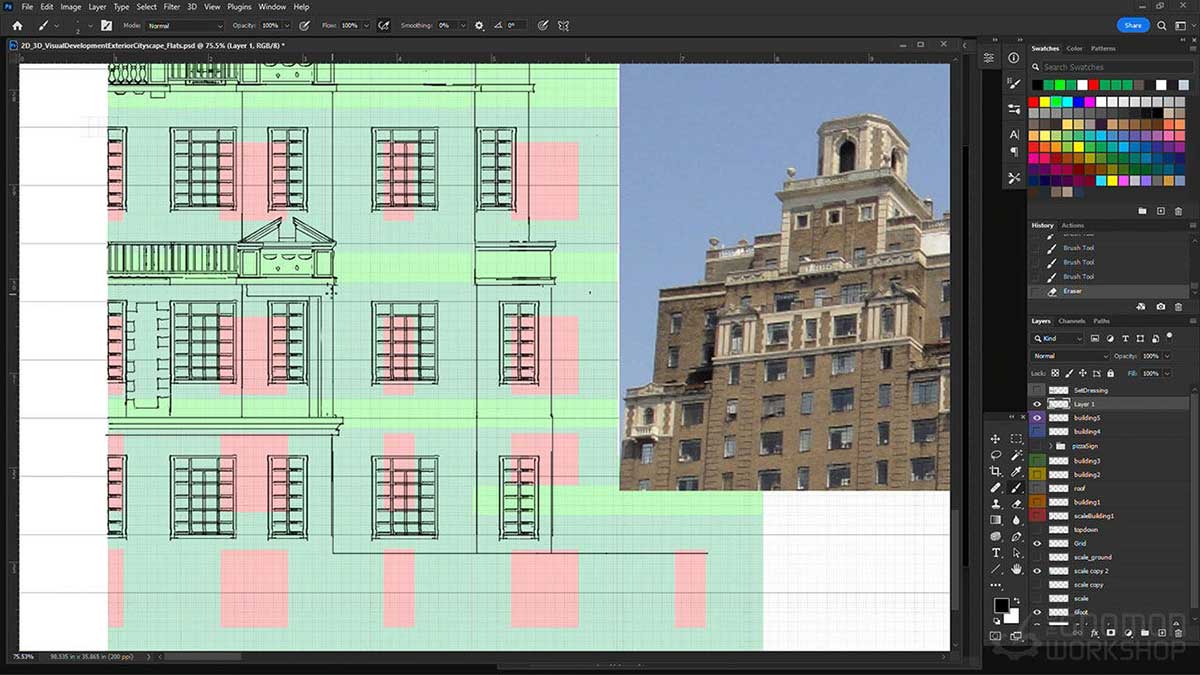The width and height of the screenshot is (1200, 675).
Task: Select the Brush tool in the toolbar
Action: click(1016, 487)
